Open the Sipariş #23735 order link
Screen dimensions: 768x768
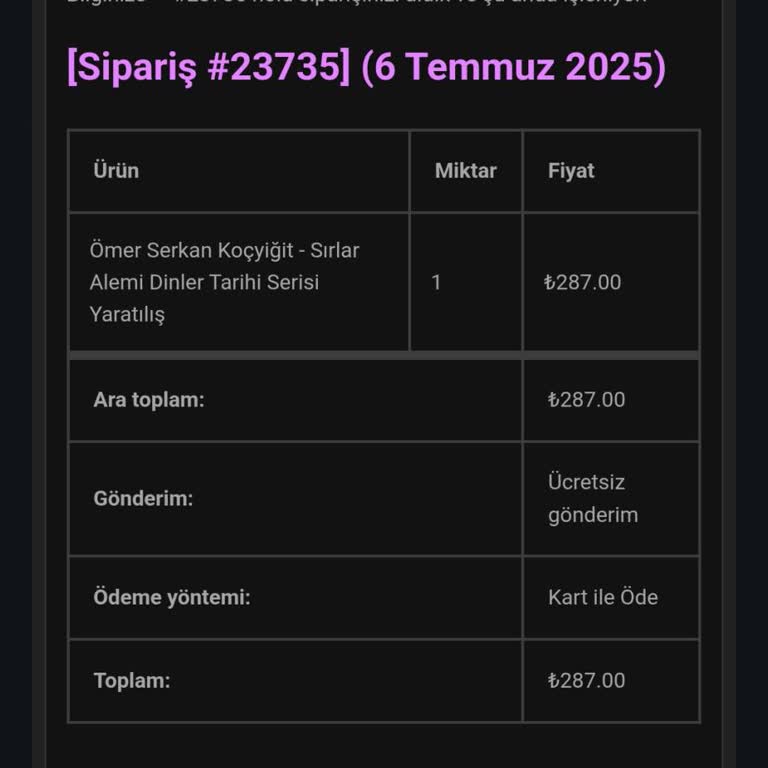(x=208, y=68)
